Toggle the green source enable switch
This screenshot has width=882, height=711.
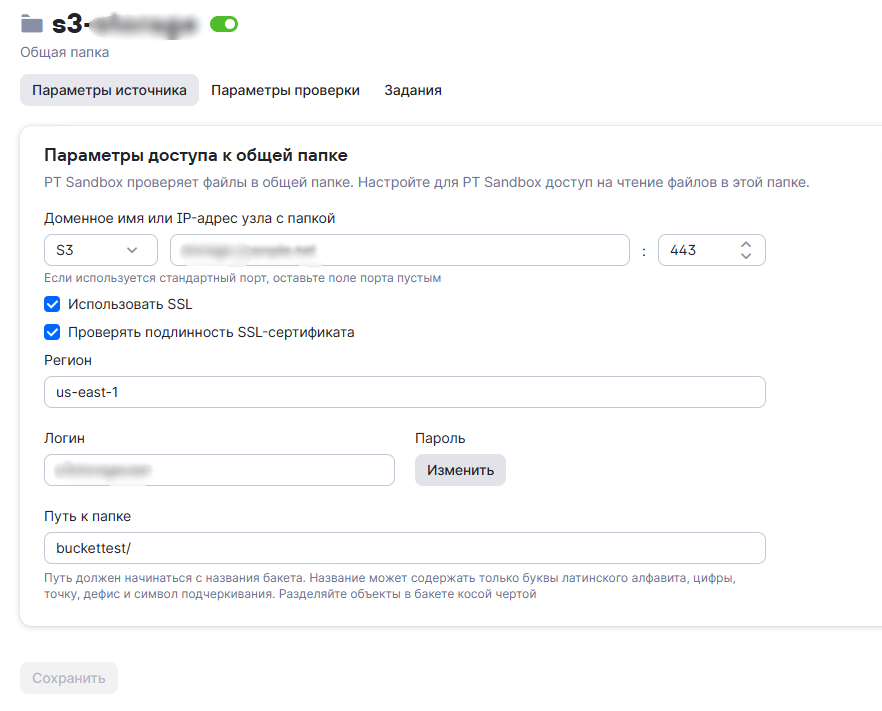pyautogui.click(x=224, y=24)
